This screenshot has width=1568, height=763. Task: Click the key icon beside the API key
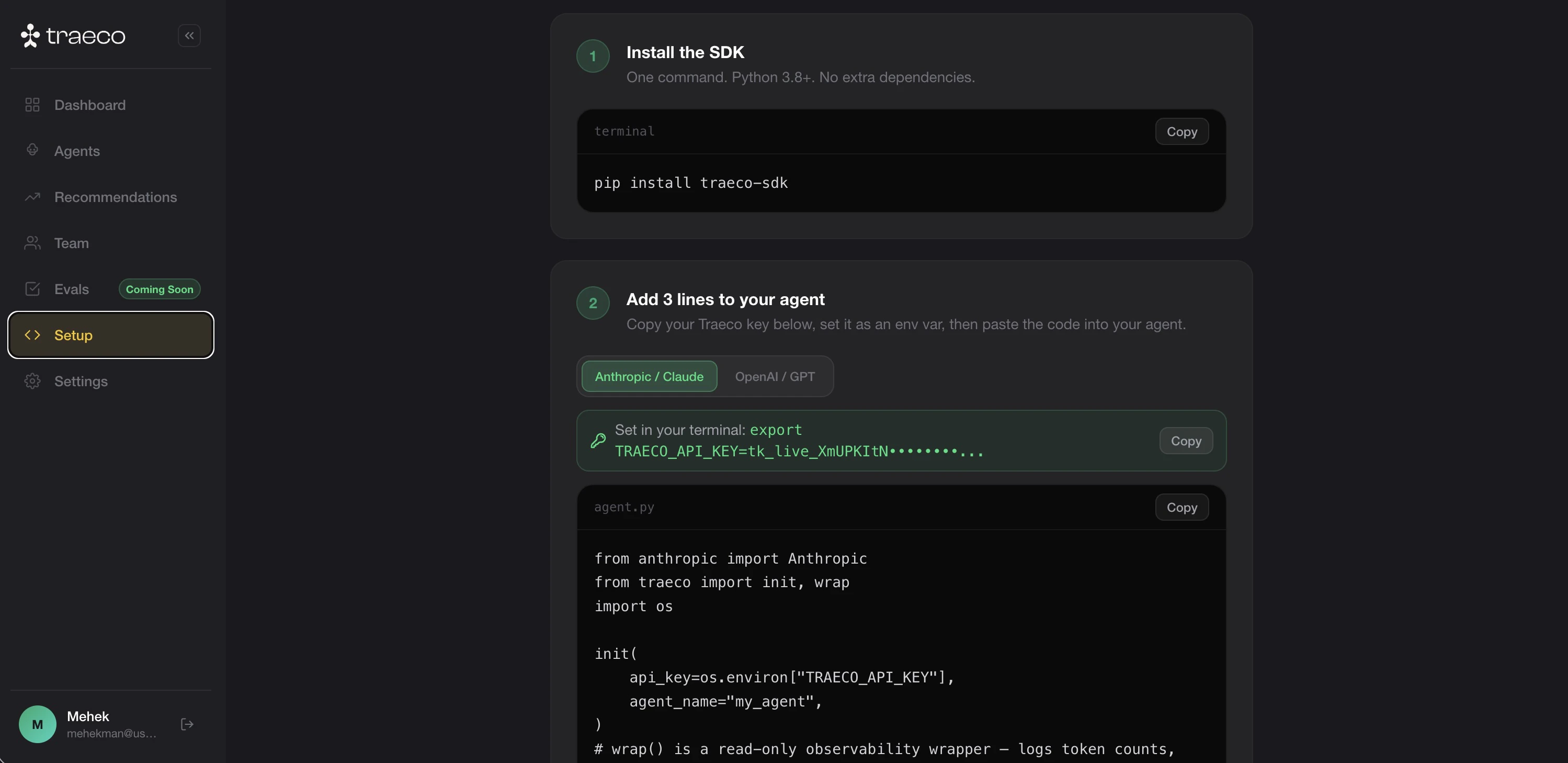(598, 440)
